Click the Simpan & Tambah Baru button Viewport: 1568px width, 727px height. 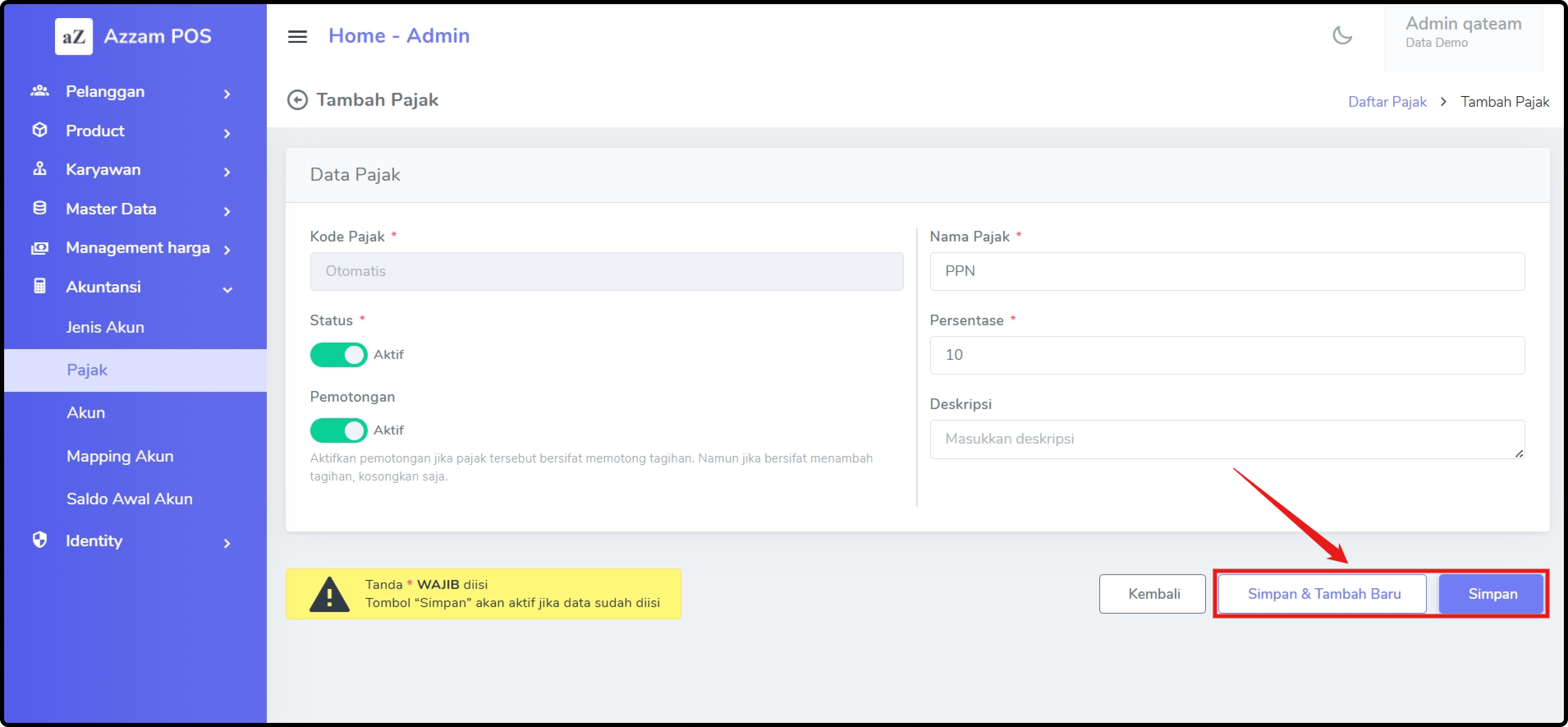1323,594
